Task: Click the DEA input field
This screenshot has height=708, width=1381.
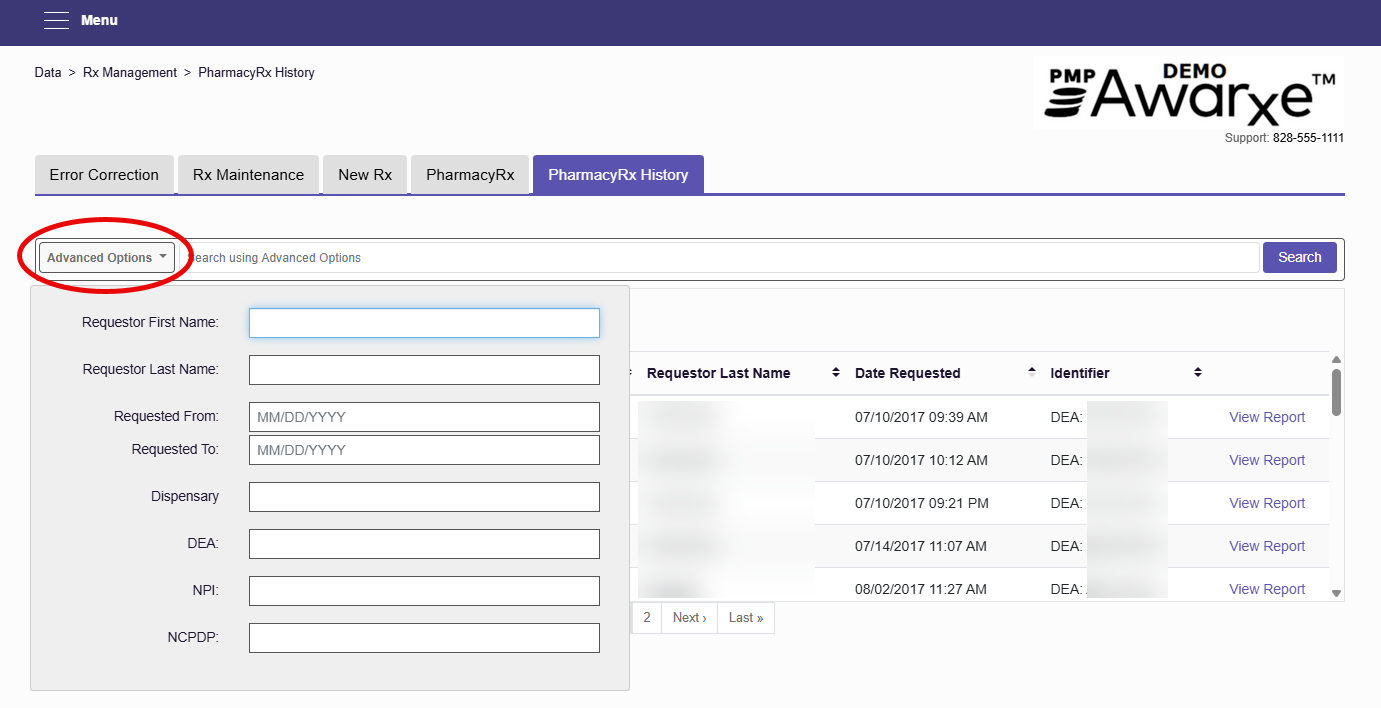Action: [424, 544]
